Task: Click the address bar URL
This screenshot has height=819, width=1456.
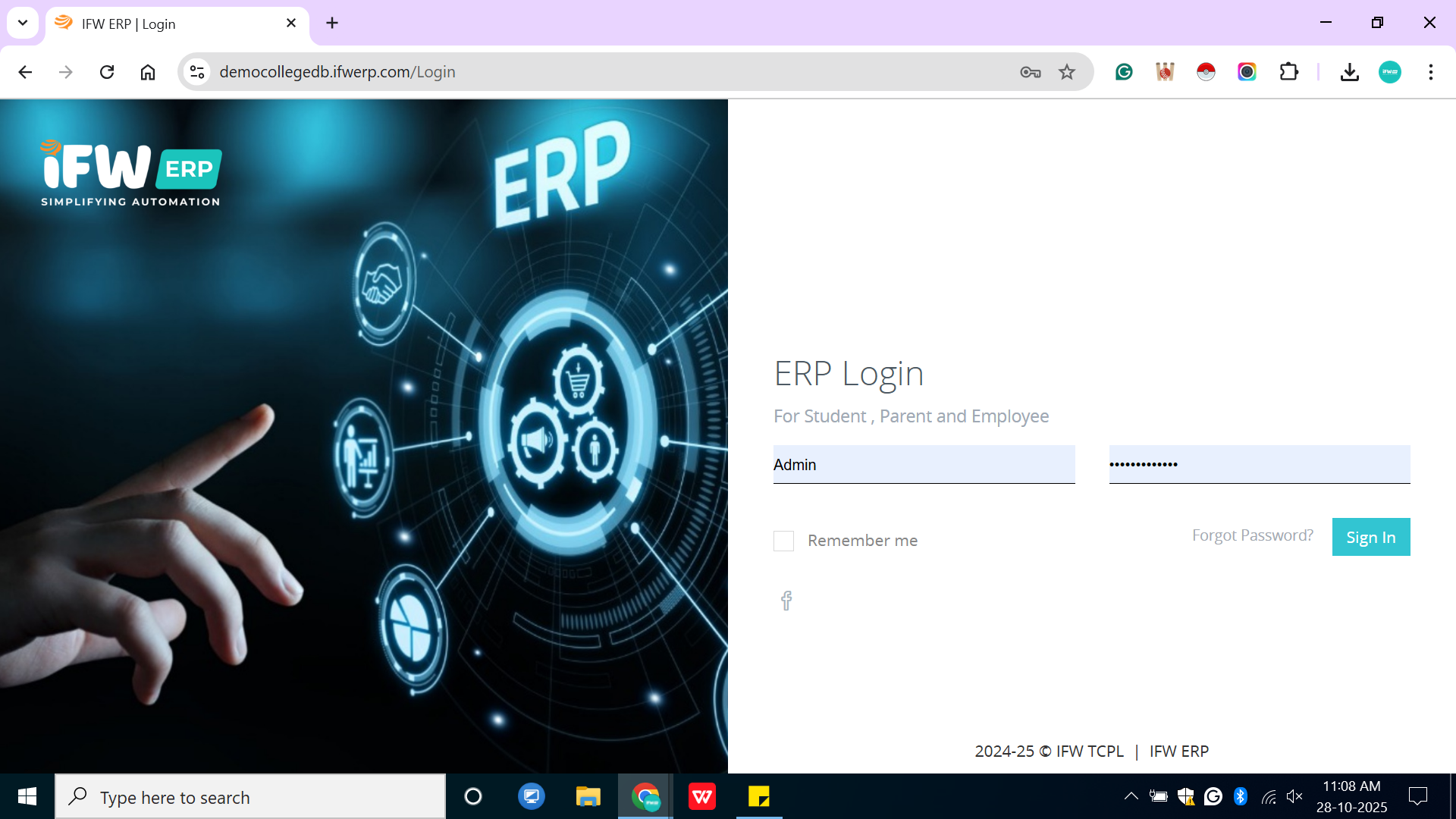Action: tap(337, 72)
